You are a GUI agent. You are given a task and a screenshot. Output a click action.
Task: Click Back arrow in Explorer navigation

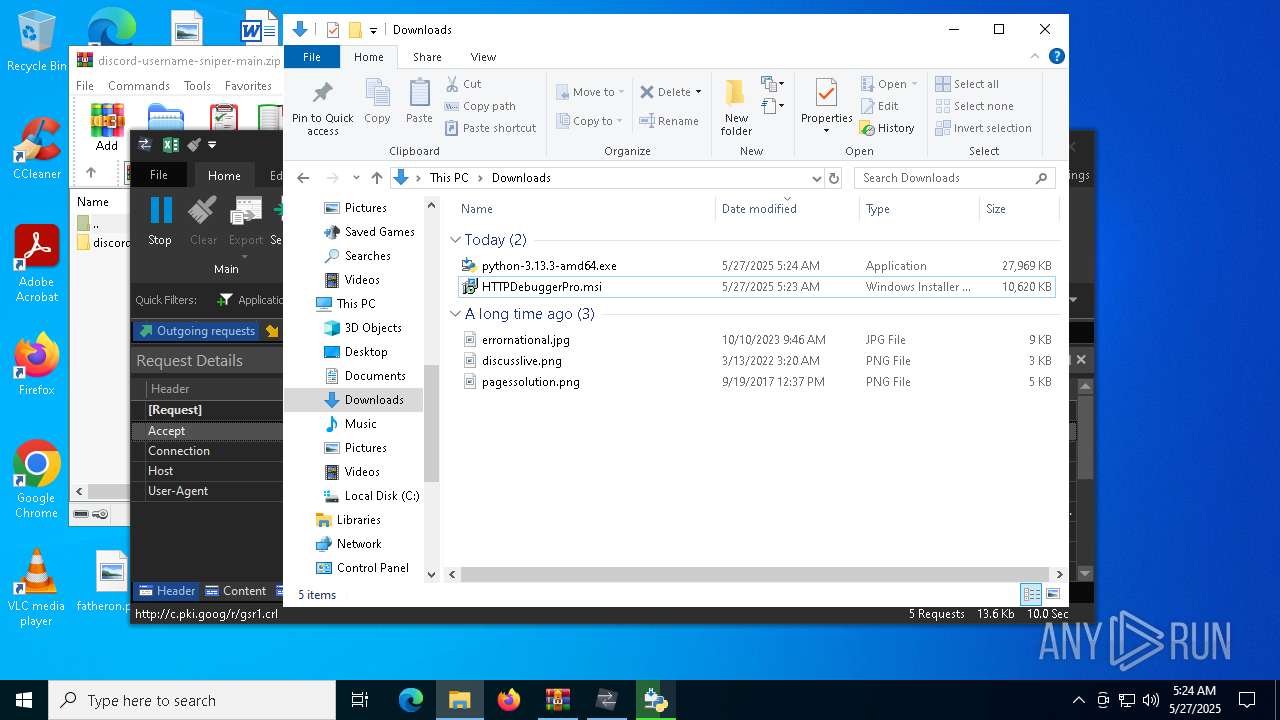click(x=303, y=178)
